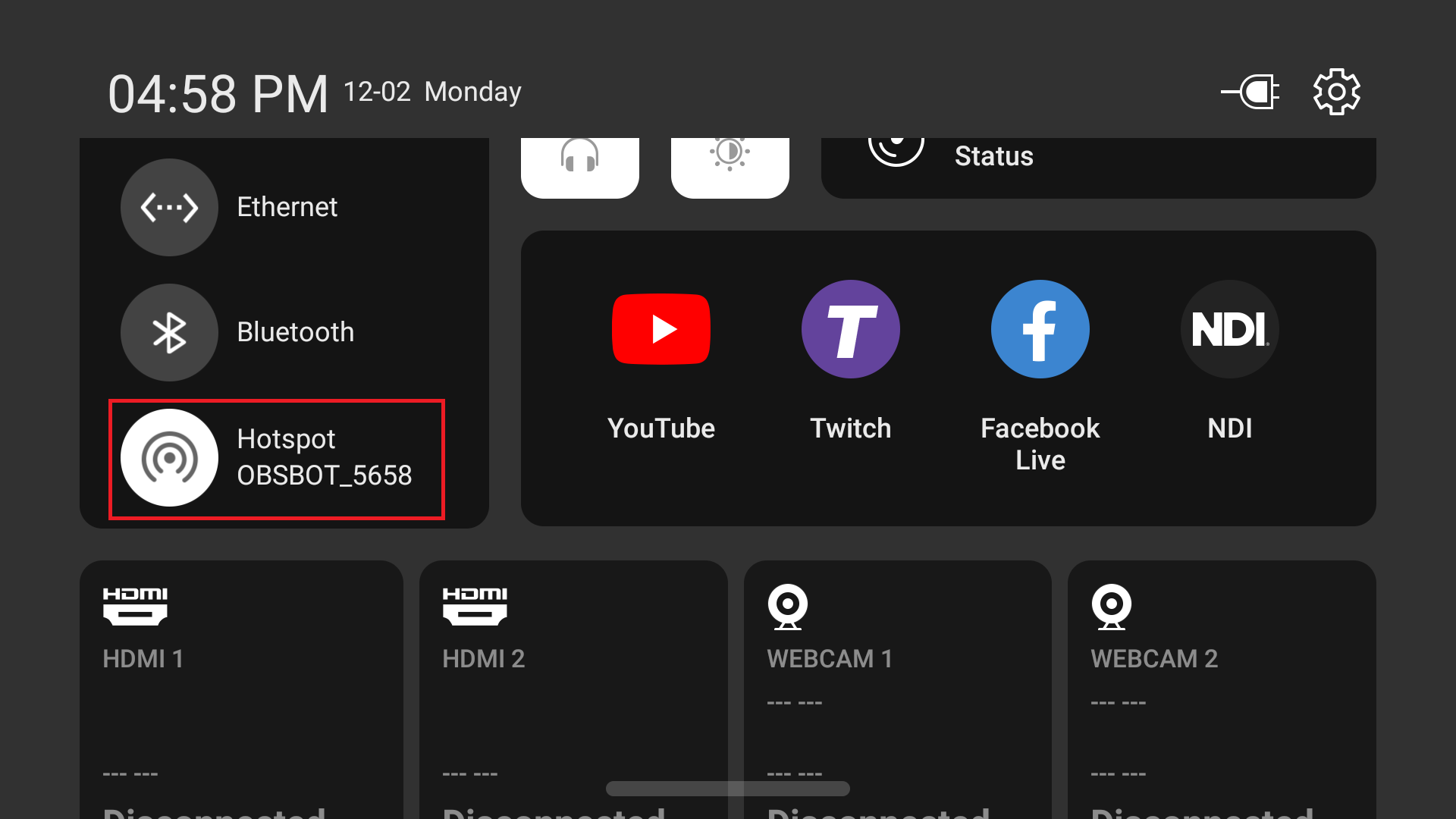Click the 12-02 Monday date
This screenshot has height=819, width=1456.
432,92
